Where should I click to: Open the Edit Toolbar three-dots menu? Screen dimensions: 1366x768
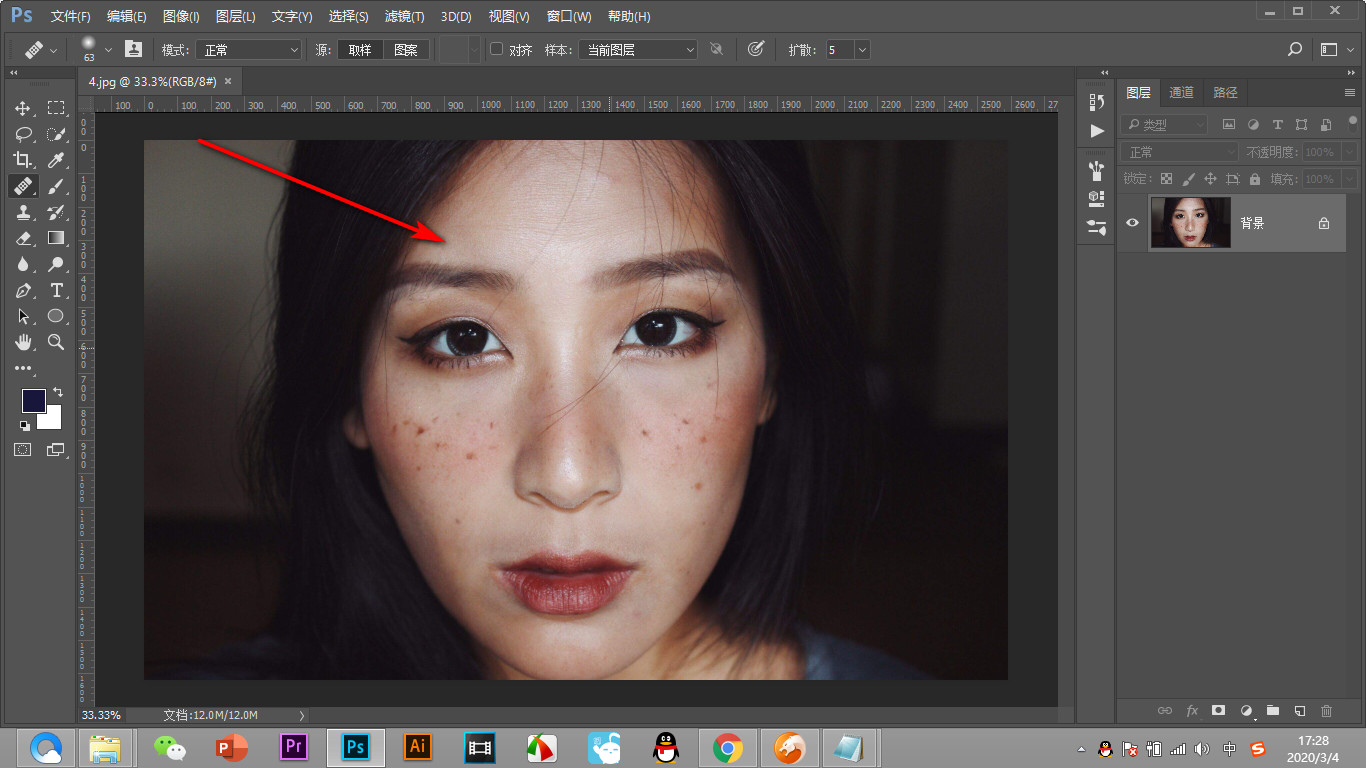(23, 368)
